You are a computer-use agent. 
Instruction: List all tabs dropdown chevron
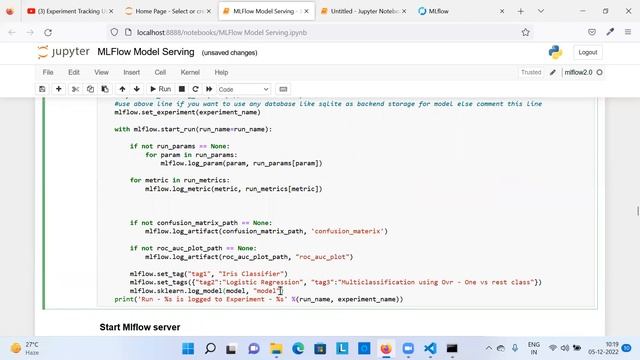point(541,11)
